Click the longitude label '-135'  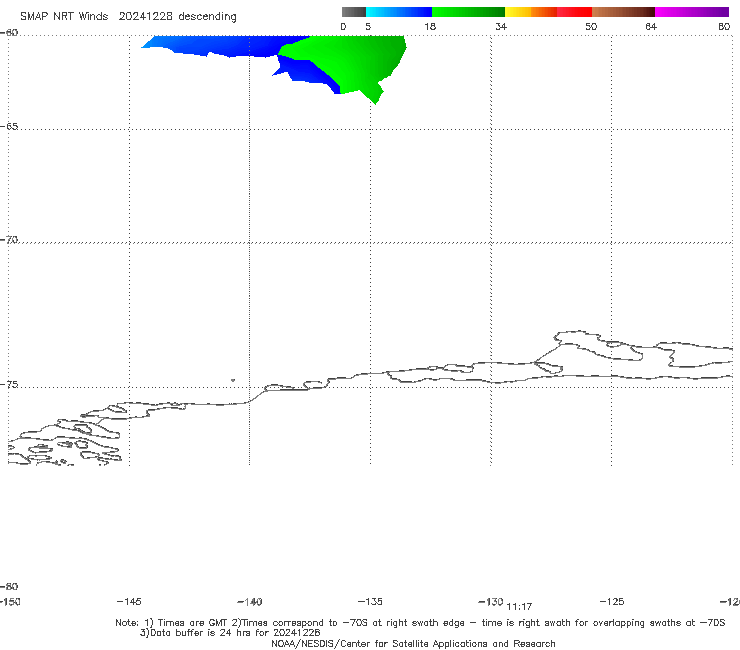[x=370, y=601]
